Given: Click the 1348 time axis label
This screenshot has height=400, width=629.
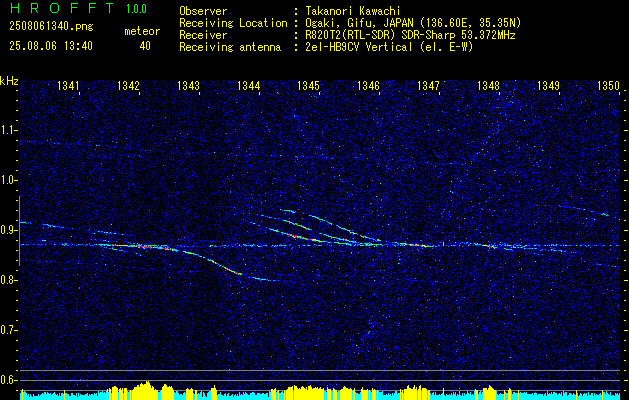Looking at the screenshot, I should point(488,86).
